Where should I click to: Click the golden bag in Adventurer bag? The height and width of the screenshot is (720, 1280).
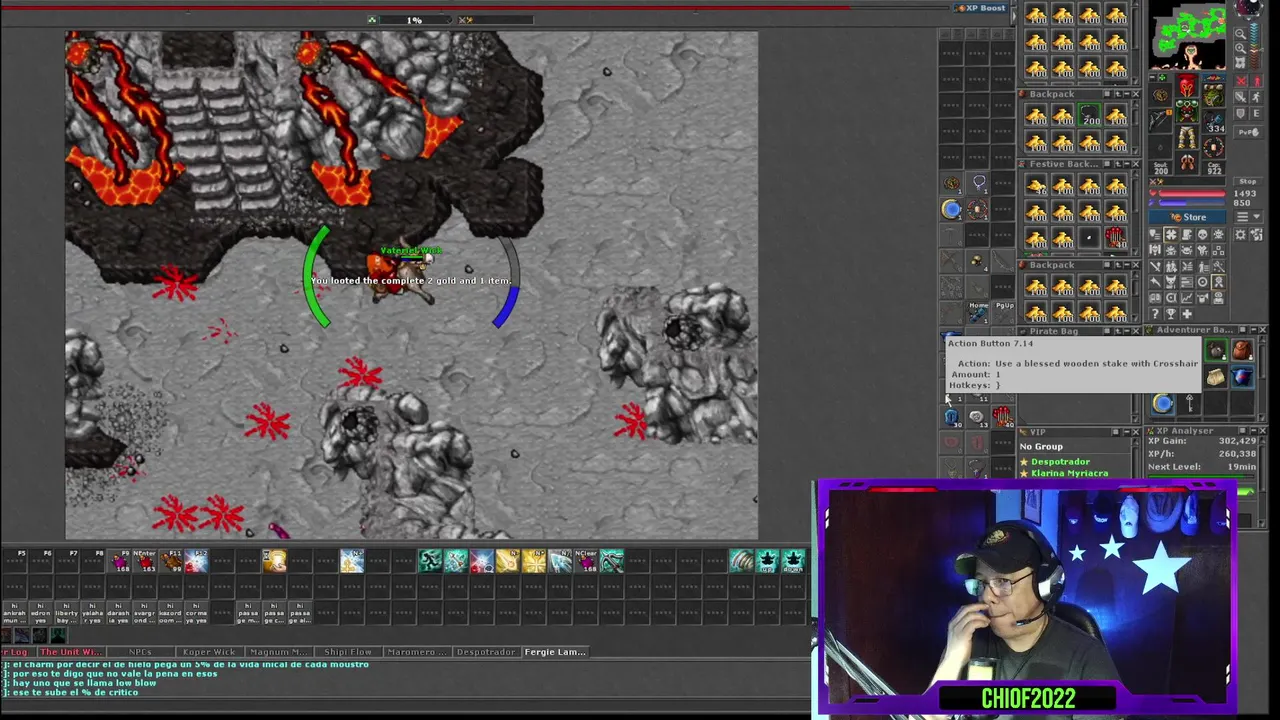[1216, 377]
